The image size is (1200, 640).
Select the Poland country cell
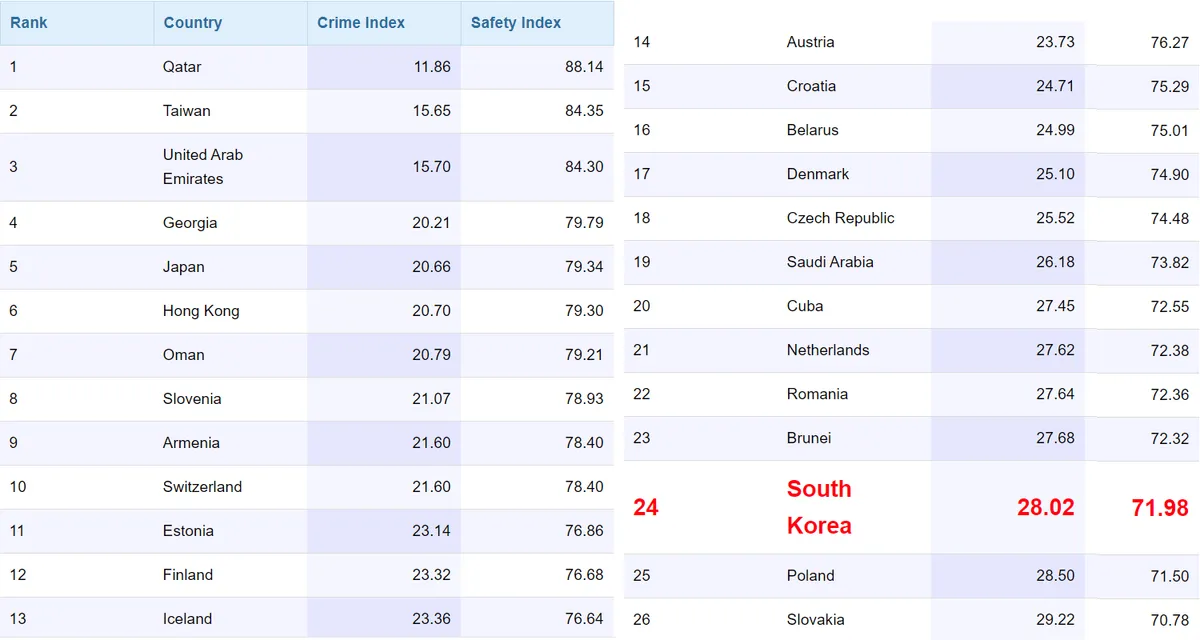pyautogui.click(x=810, y=576)
